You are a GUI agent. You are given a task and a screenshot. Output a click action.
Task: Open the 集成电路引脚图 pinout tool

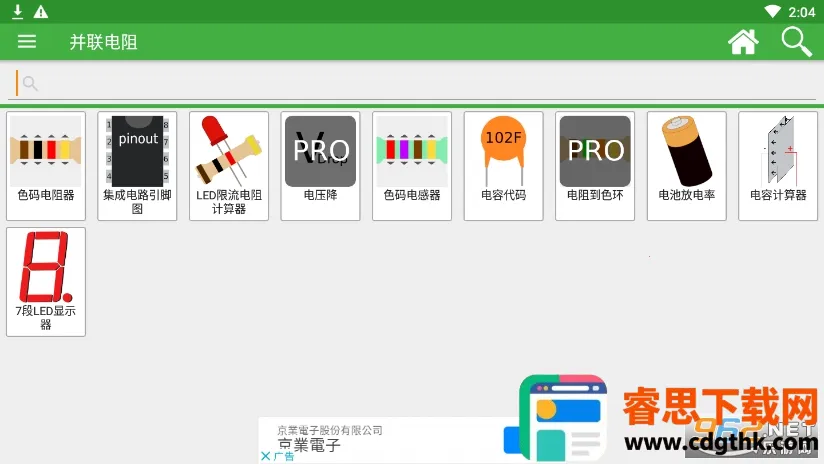(137, 165)
